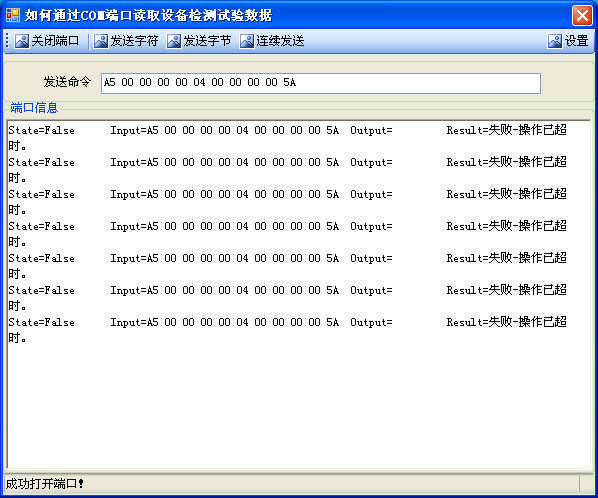598x498 pixels.
Task: Click the 连续发送 toolbar icon
Action: click(x=247, y=41)
